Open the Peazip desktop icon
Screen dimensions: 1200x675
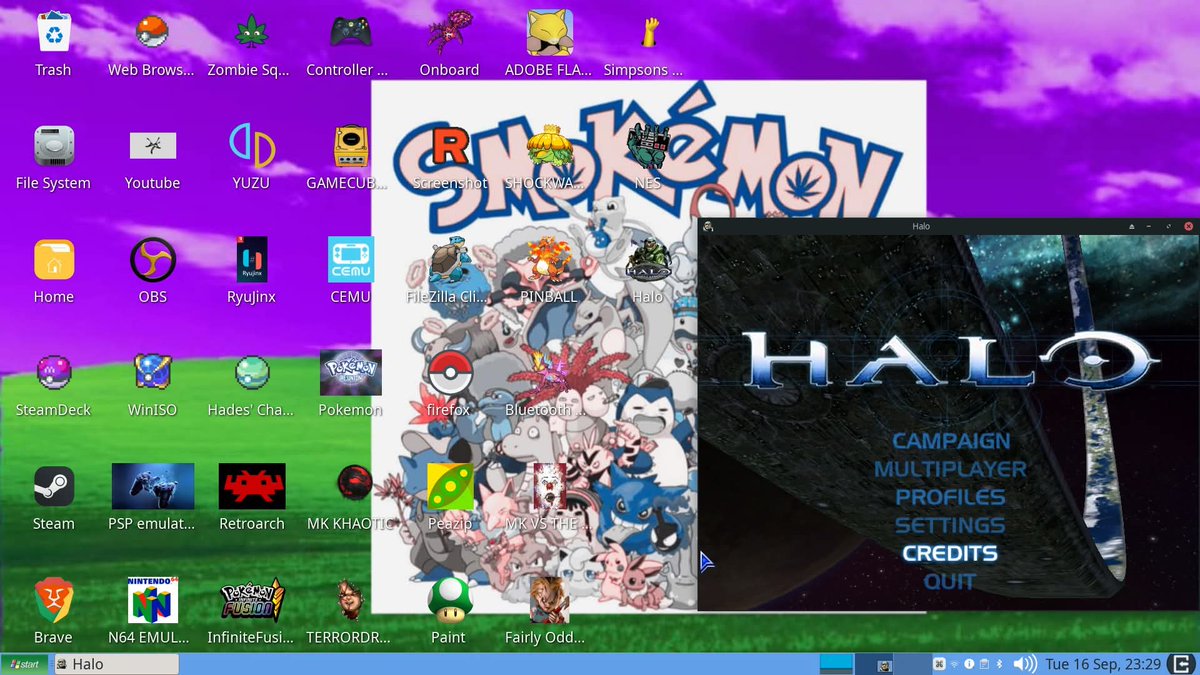[449, 486]
